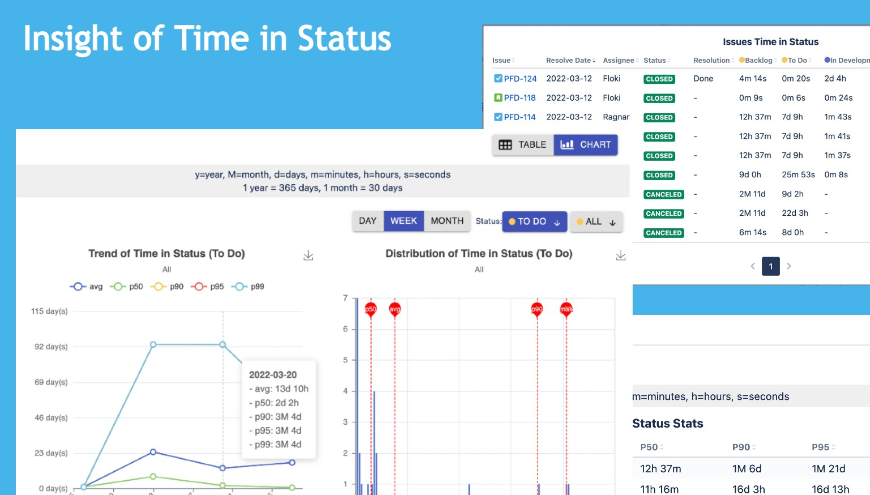Click the avg red marker pin
870x495 pixels.
[394, 309]
